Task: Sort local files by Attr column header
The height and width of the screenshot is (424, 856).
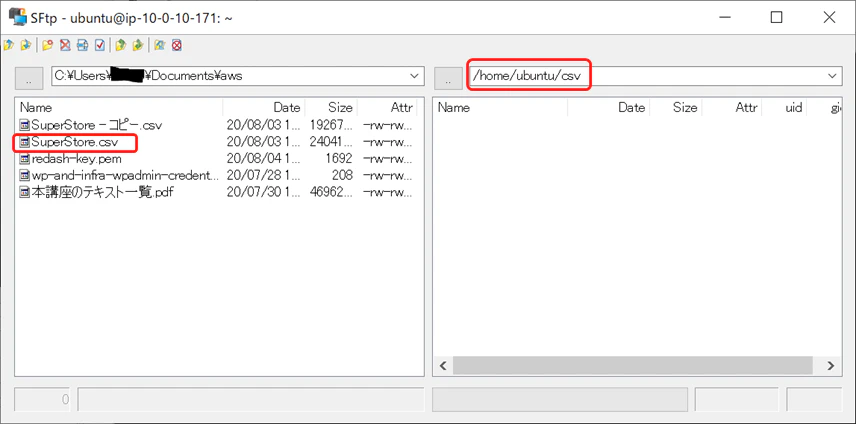Action: (387, 108)
